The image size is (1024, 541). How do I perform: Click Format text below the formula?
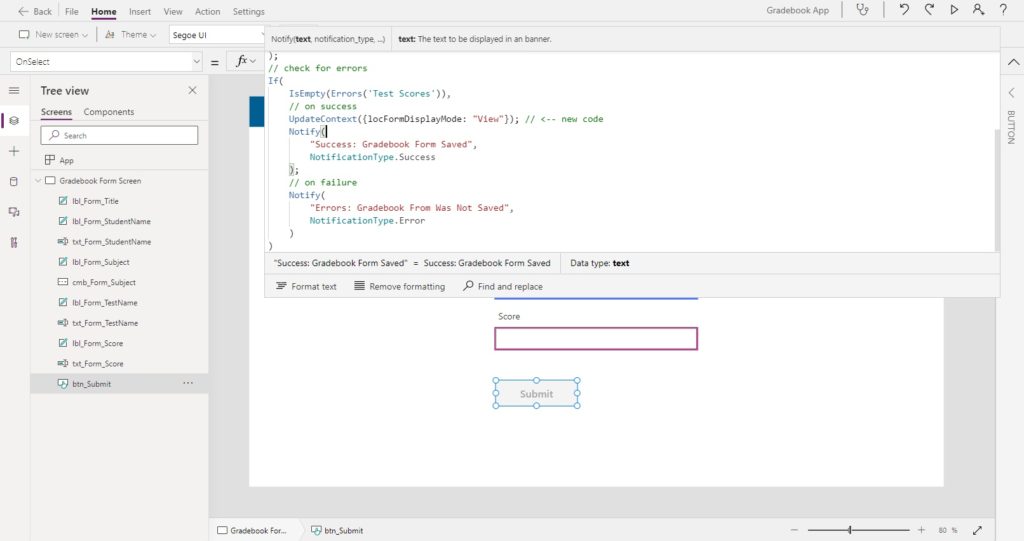[306, 286]
